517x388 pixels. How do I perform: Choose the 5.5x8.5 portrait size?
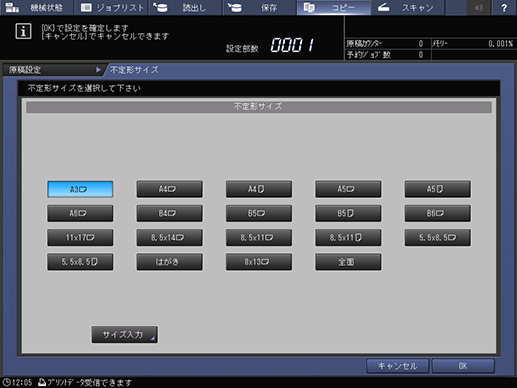tap(80, 262)
